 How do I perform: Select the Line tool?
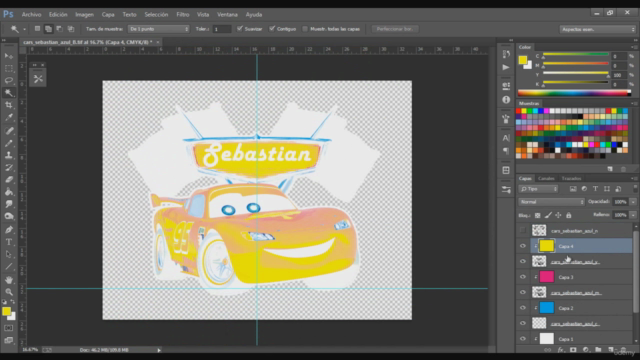tap(9, 267)
